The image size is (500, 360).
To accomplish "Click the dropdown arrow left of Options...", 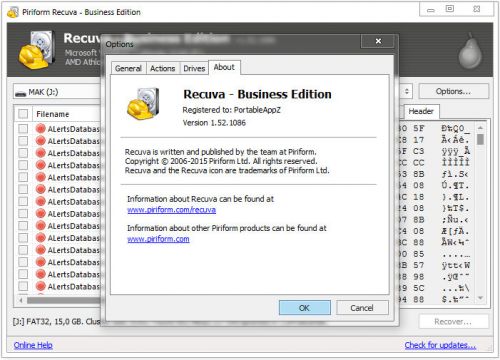I will point(407,91).
